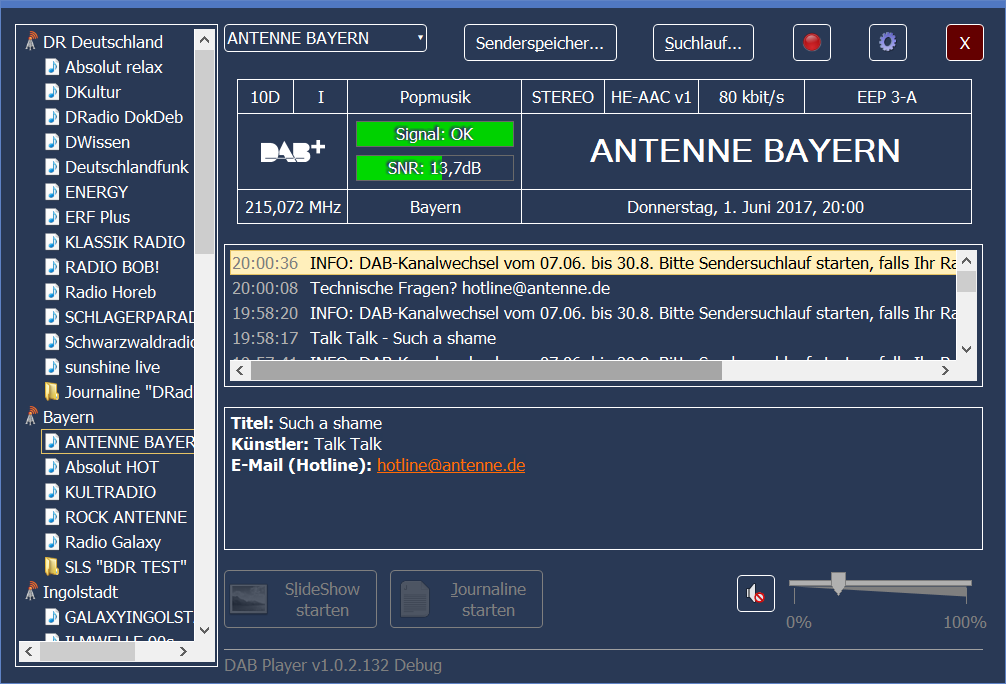Click the Bayern ensemble antenna icon
Viewport: 1006px width, 684px height.
31,417
